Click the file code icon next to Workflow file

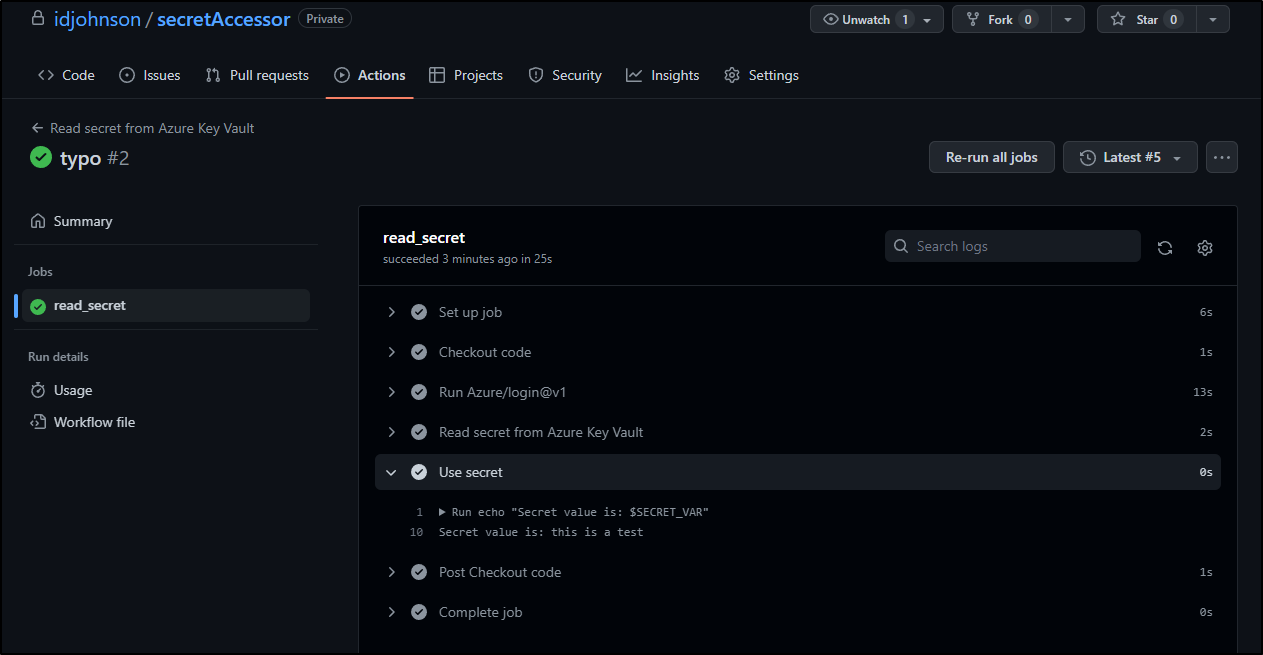point(38,422)
